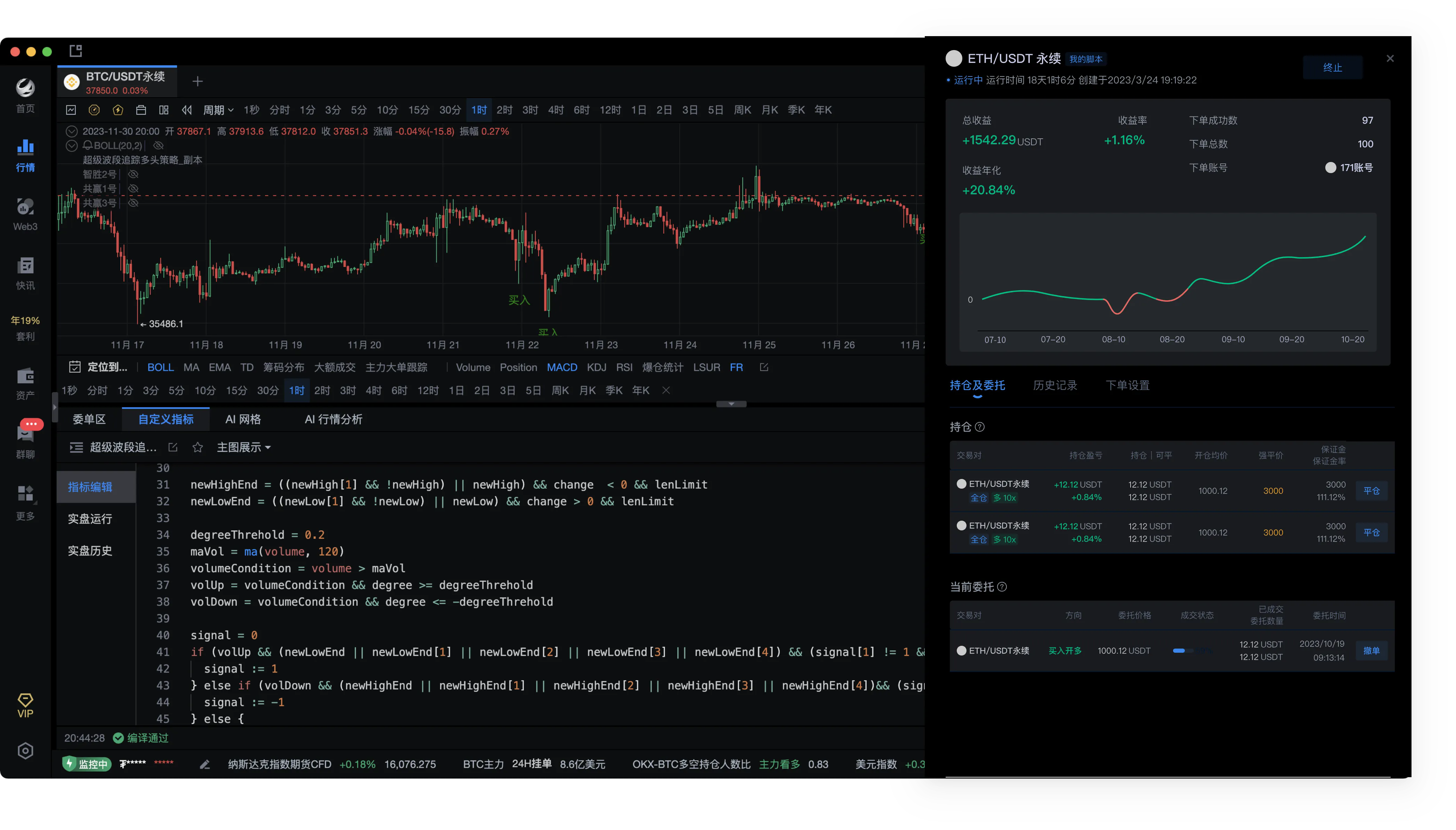Image resolution: width=1456 pixels, height=830 pixels.
Task: Collapse the OHLC info row chevron
Action: tap(71, 131)
